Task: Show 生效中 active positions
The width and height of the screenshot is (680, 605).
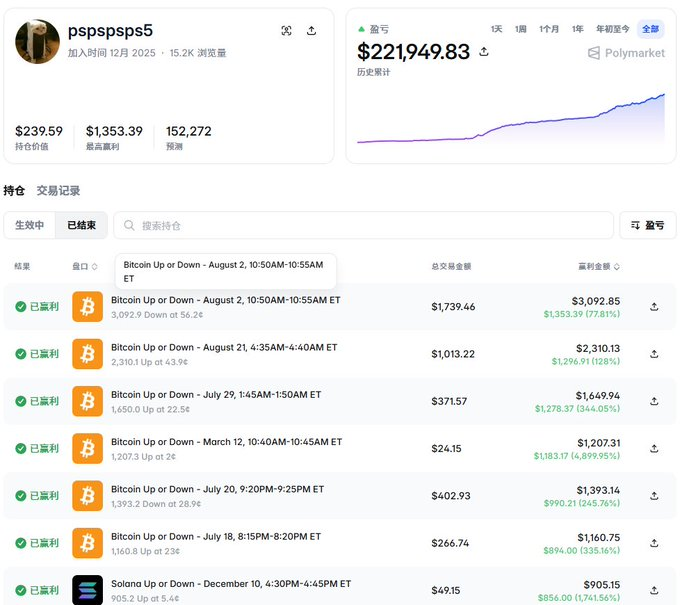Action: (29, 225)
